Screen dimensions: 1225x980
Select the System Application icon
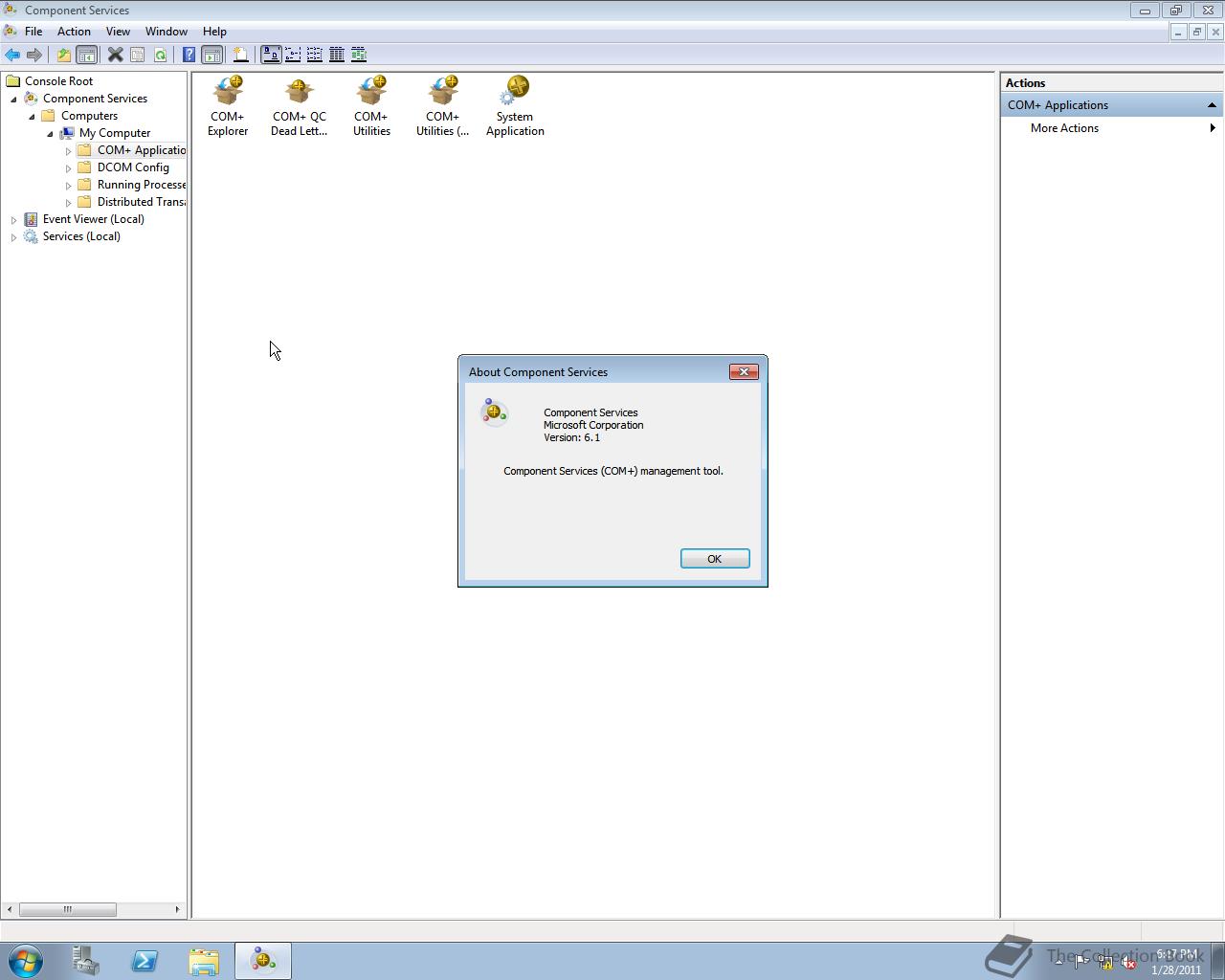click(x=515, y=106)
